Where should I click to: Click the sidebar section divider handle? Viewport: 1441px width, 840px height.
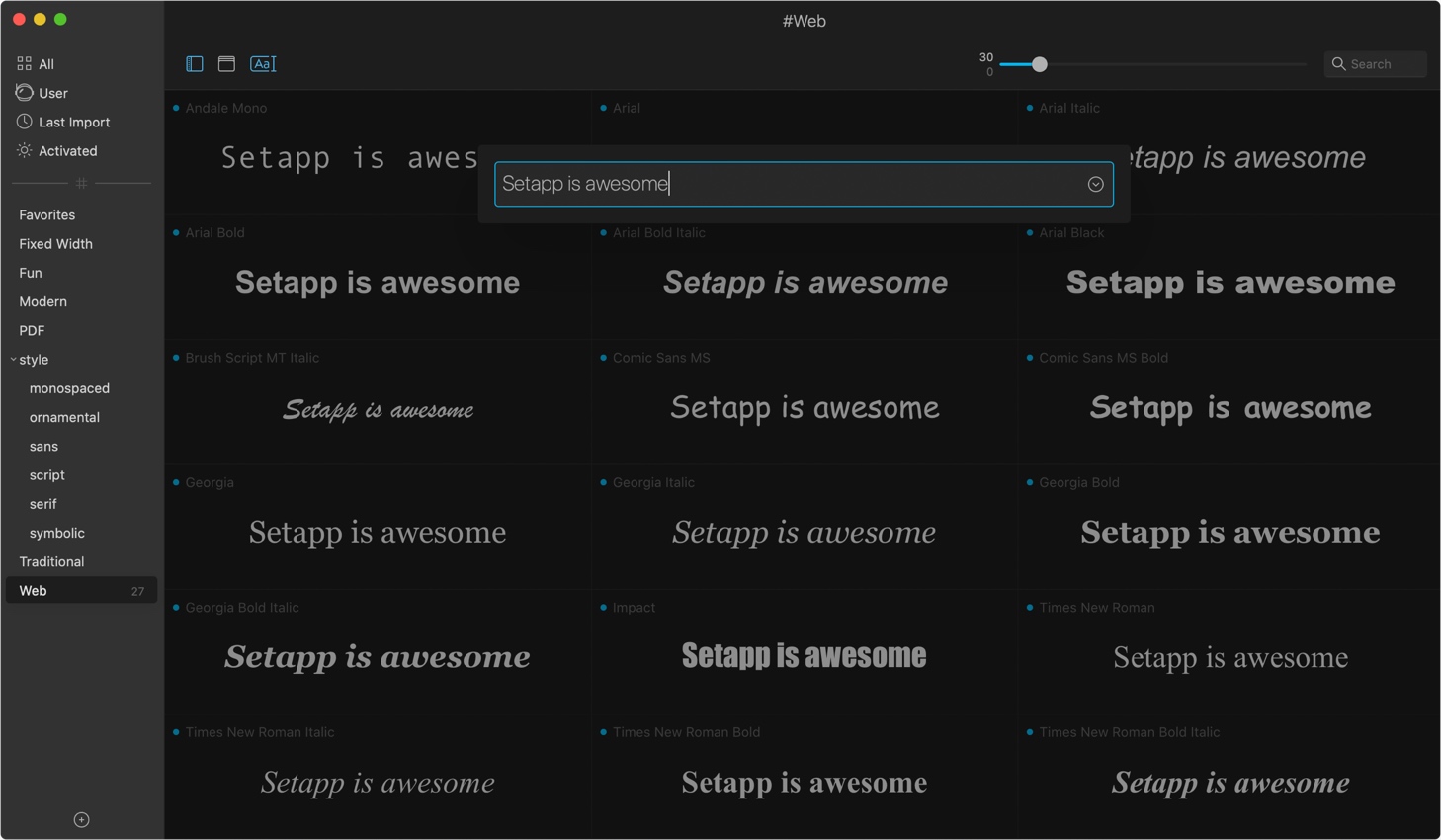[x=82, y=183]
